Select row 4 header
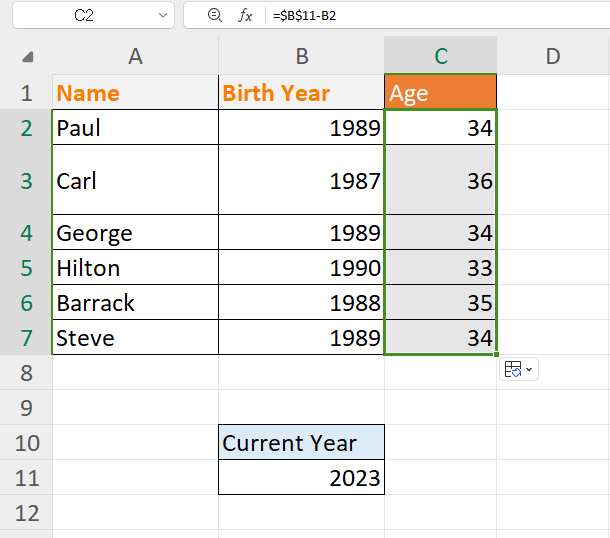 pos(26,232)
